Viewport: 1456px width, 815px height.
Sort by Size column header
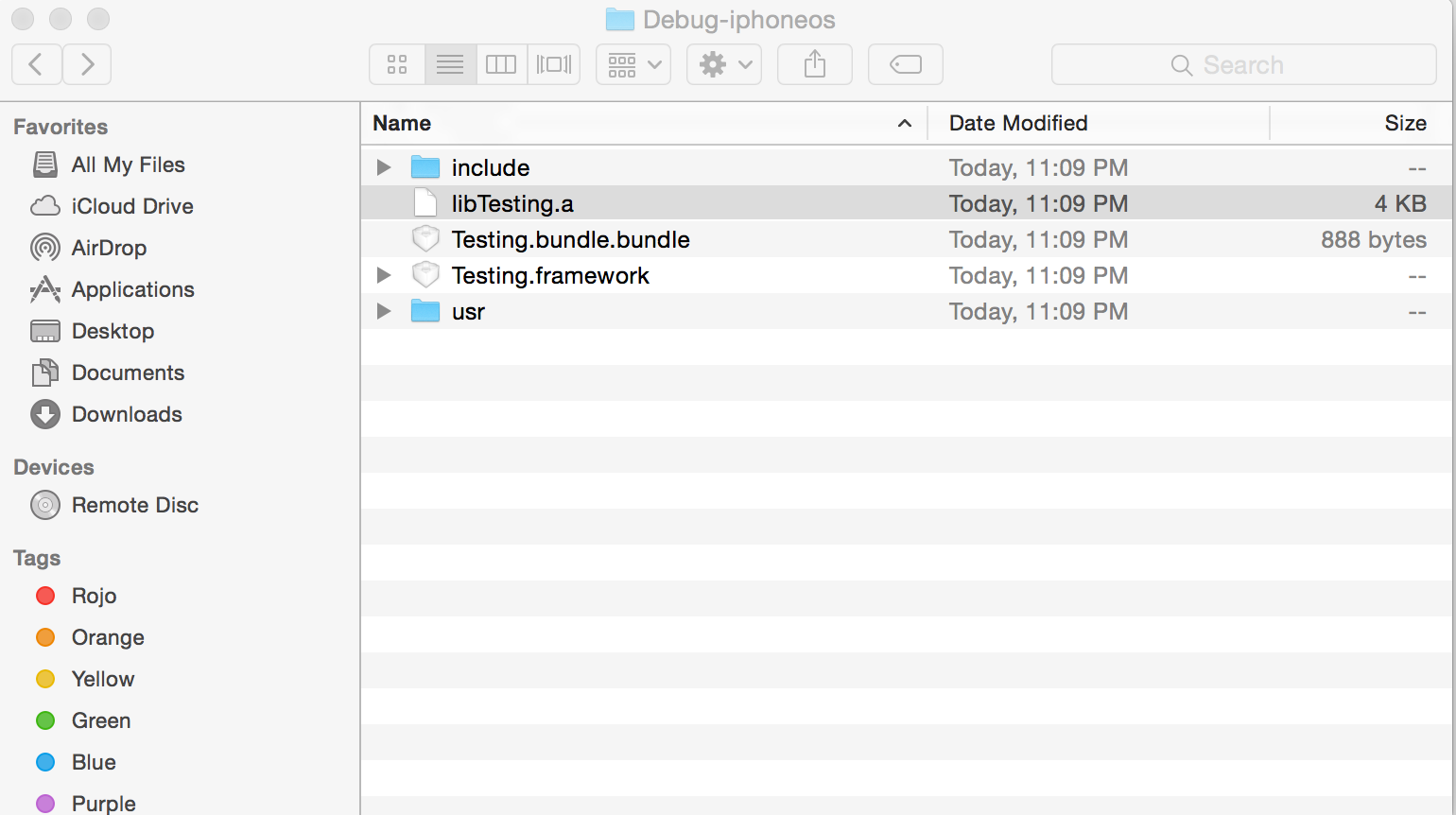pos(1361,123)
